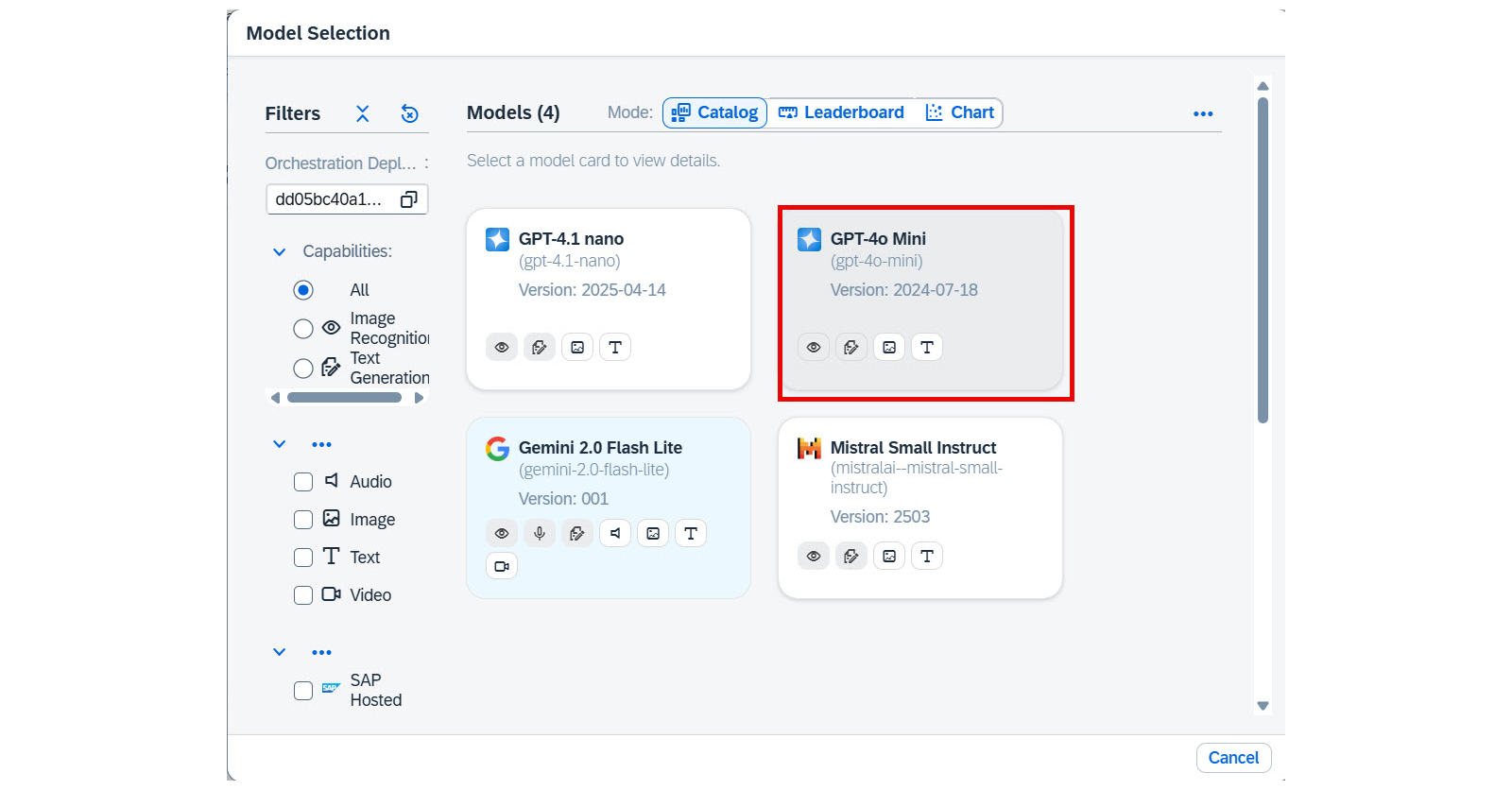
Task: Copy the orchestration deployment ID
Action: click(x=409, y=199)
